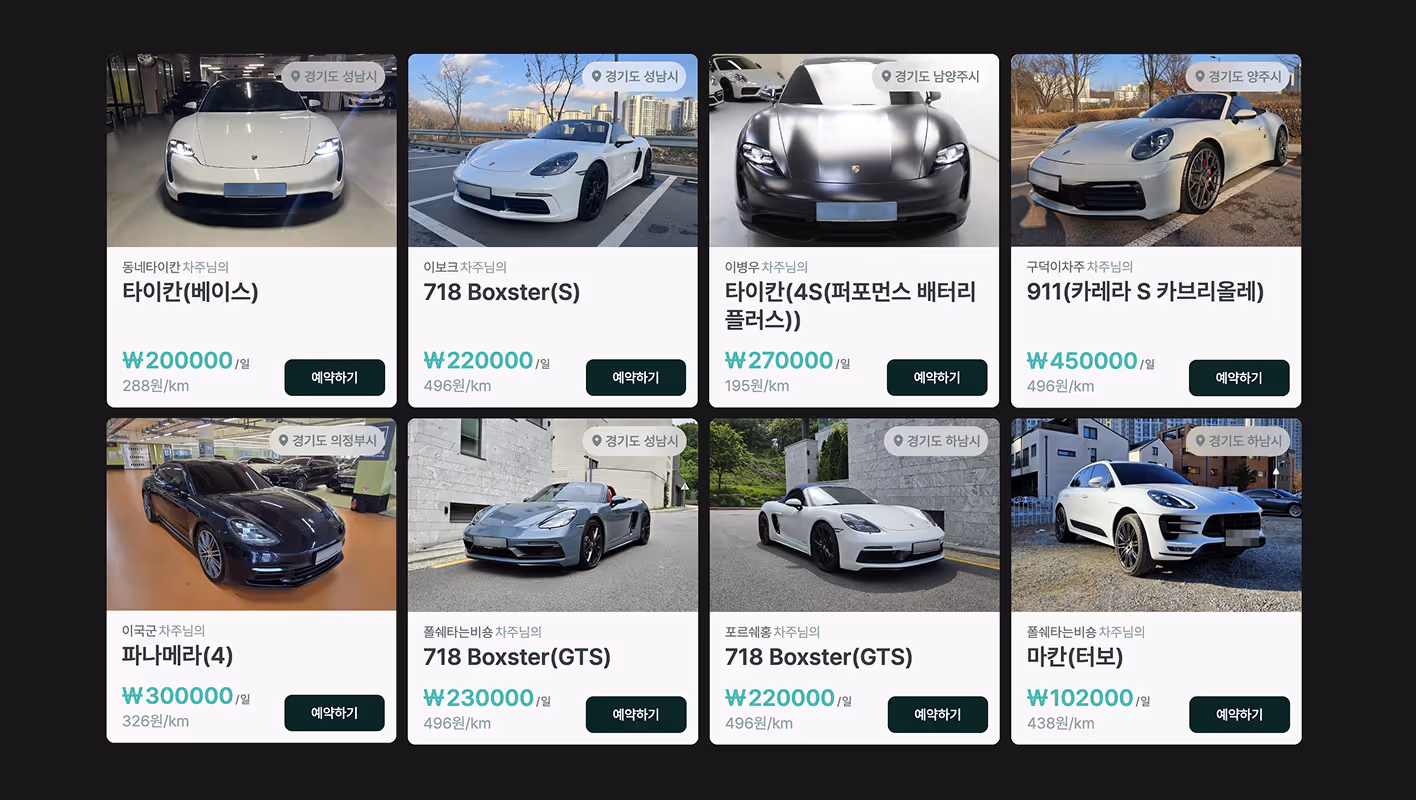Click the 경기도 남양주시 location pin icon
Screen dimensions: 1416x800
click(886, 76)
